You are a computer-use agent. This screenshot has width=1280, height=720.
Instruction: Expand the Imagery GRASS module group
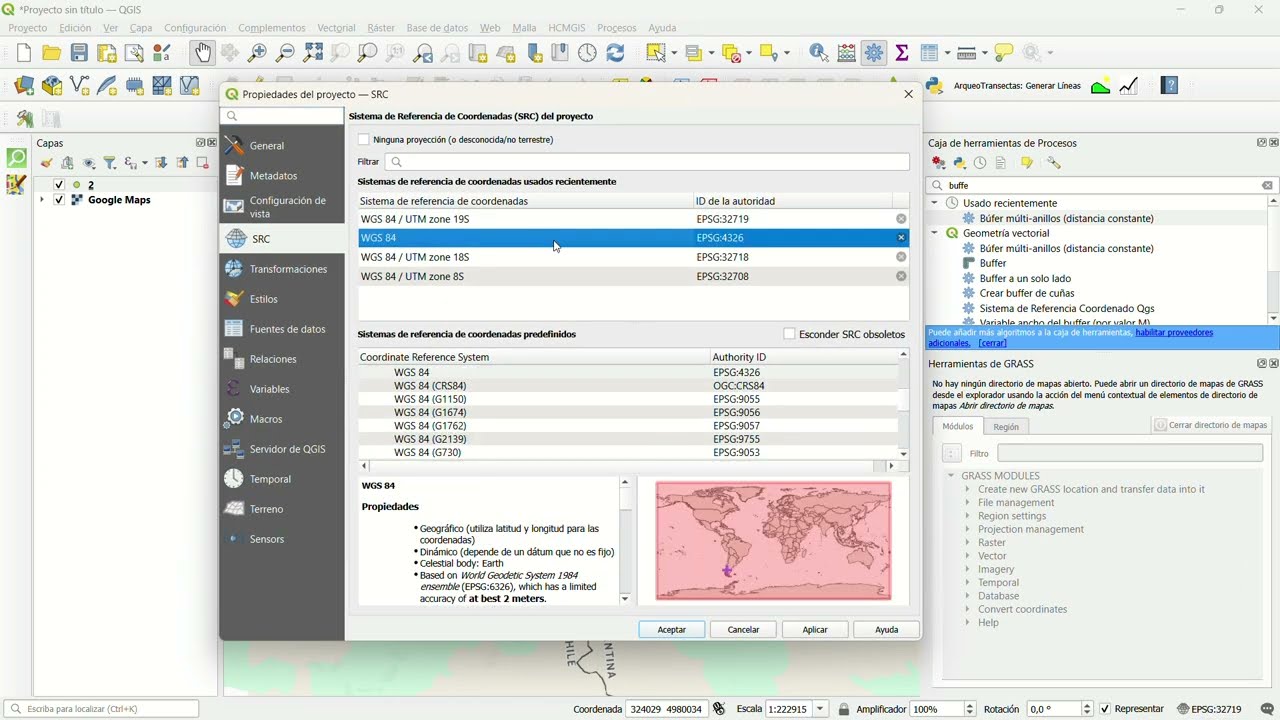pos(968,569)
